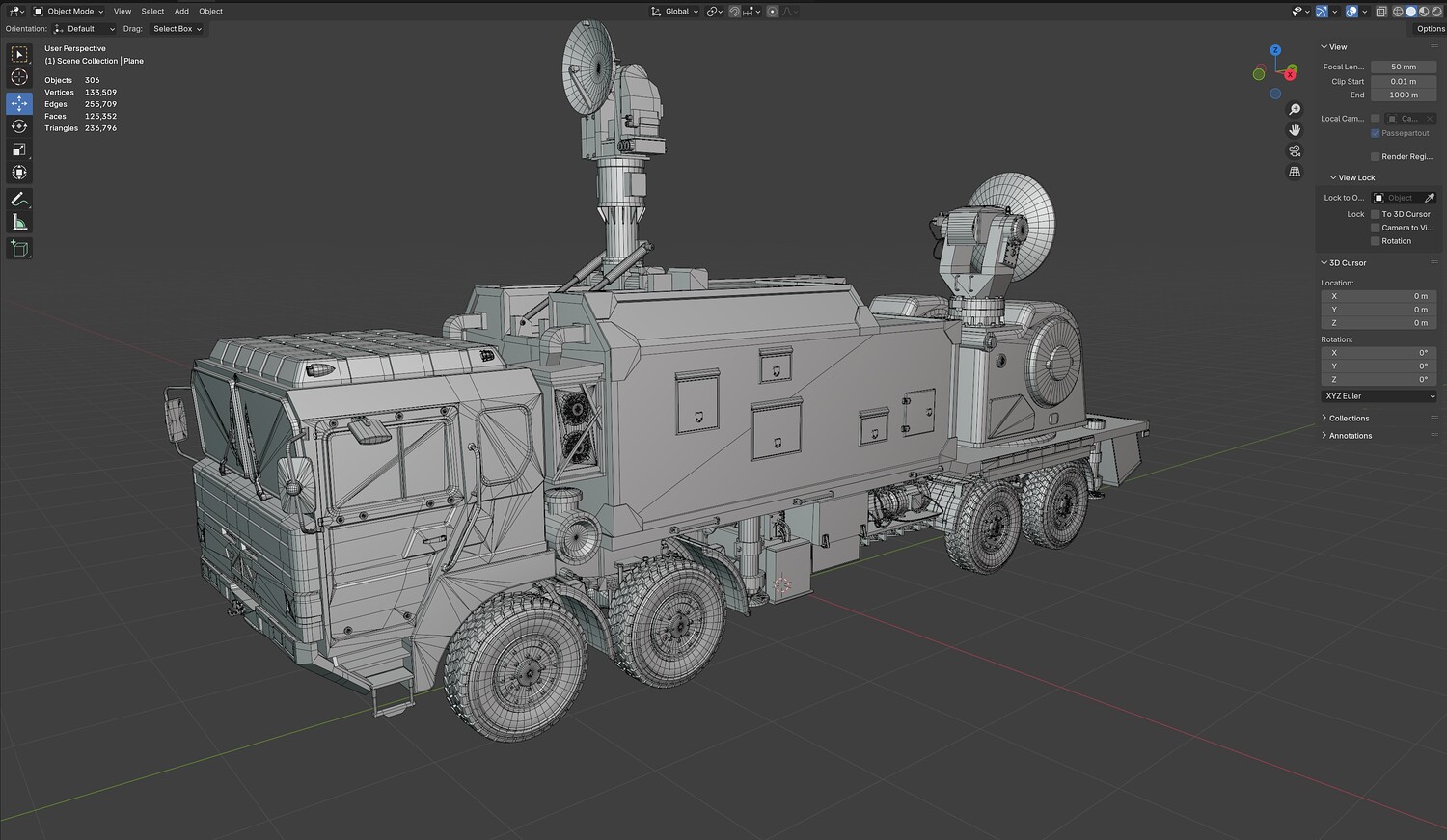The width and height of the screenshot is (1447, 840).
Task: Click the 3D Cursor Location Z field
Action: pyautogui.click(x=1379, y=323)
